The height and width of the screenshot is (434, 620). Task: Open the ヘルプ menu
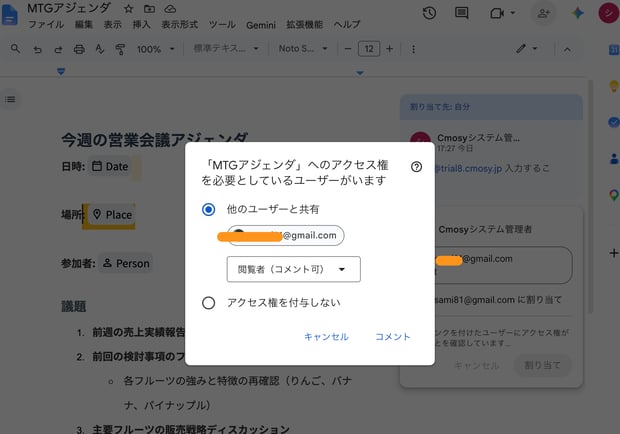347,25
